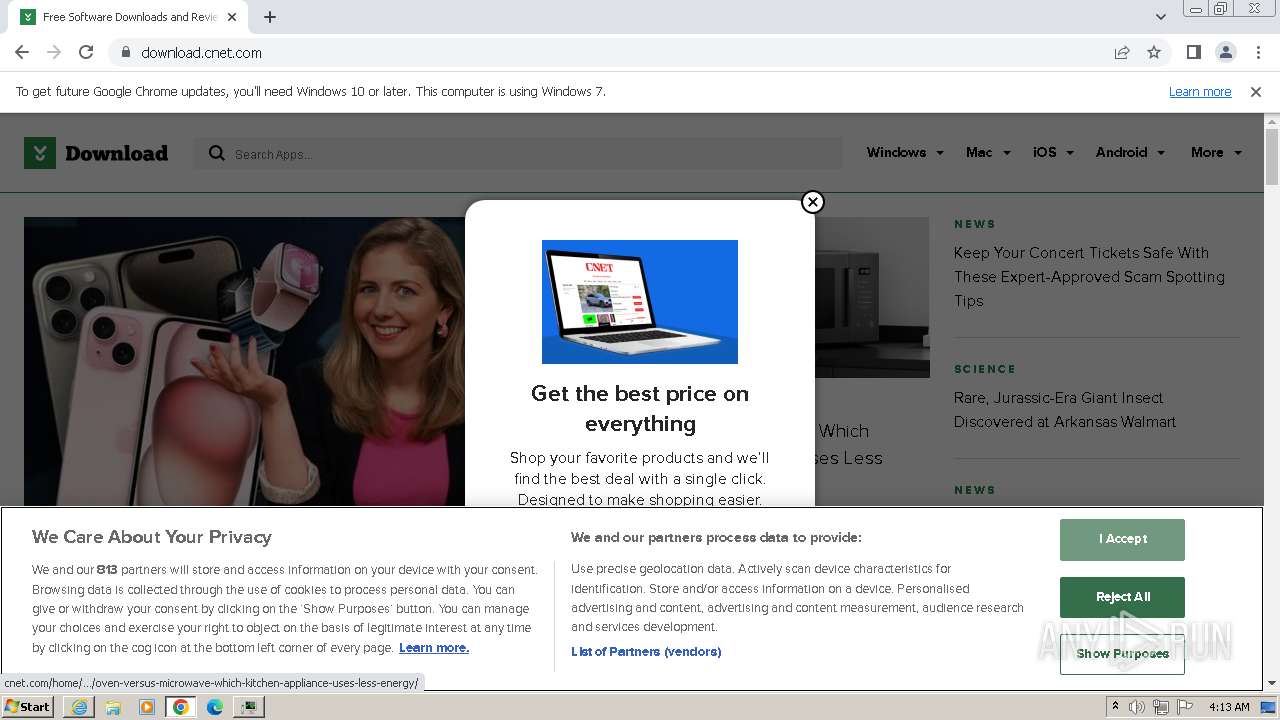Launch Internet Explorer from taskbar
This screenshot has width=1280, height=720.
pos(79,707)
